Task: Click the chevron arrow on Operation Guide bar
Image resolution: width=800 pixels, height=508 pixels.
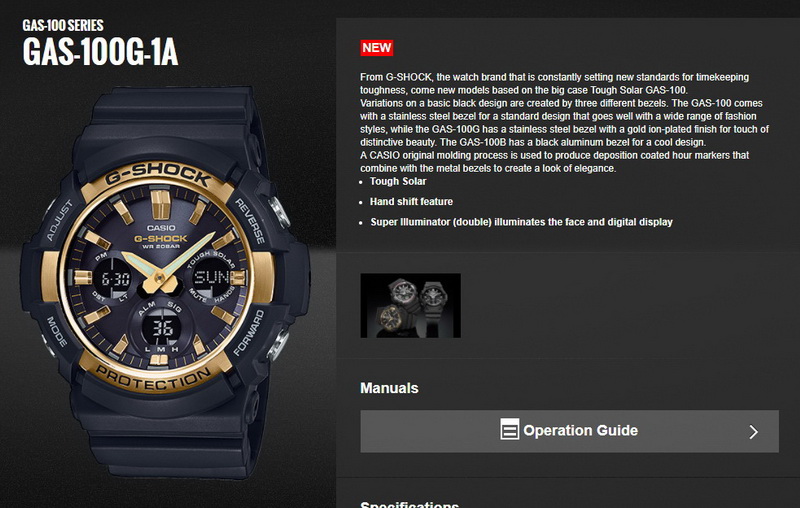Action: 753,431
